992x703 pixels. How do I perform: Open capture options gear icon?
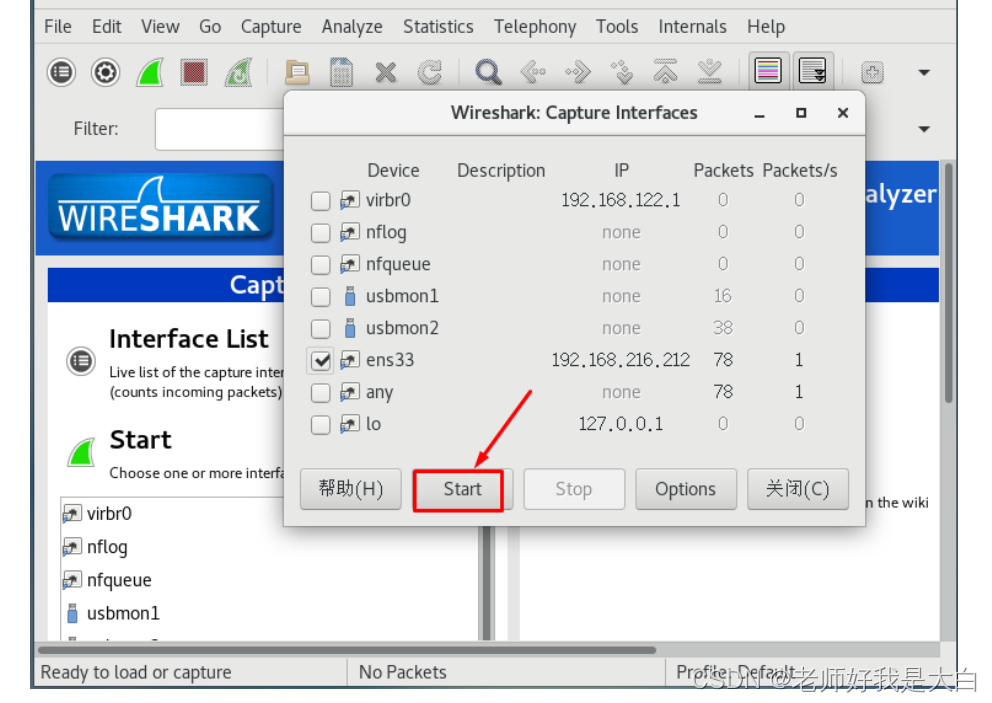[x=105, y=72]
